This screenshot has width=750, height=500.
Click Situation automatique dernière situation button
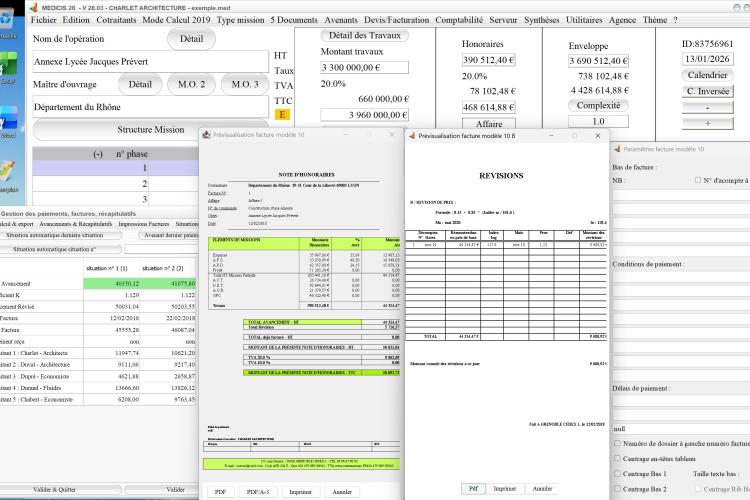[x=60, y=235]
